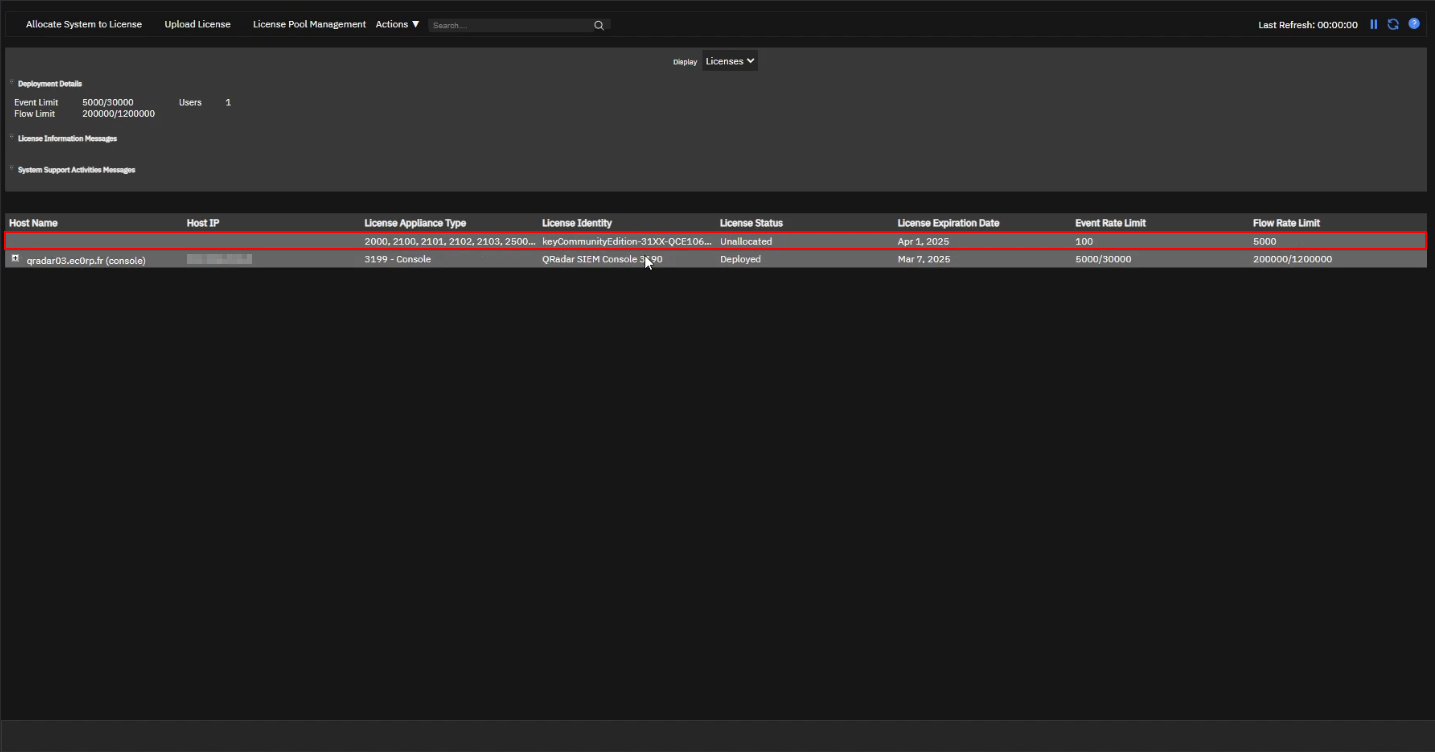This screenshot has width=1435, height=752.
Task: Sort by Host Name column header
Action: click(33, 222)
